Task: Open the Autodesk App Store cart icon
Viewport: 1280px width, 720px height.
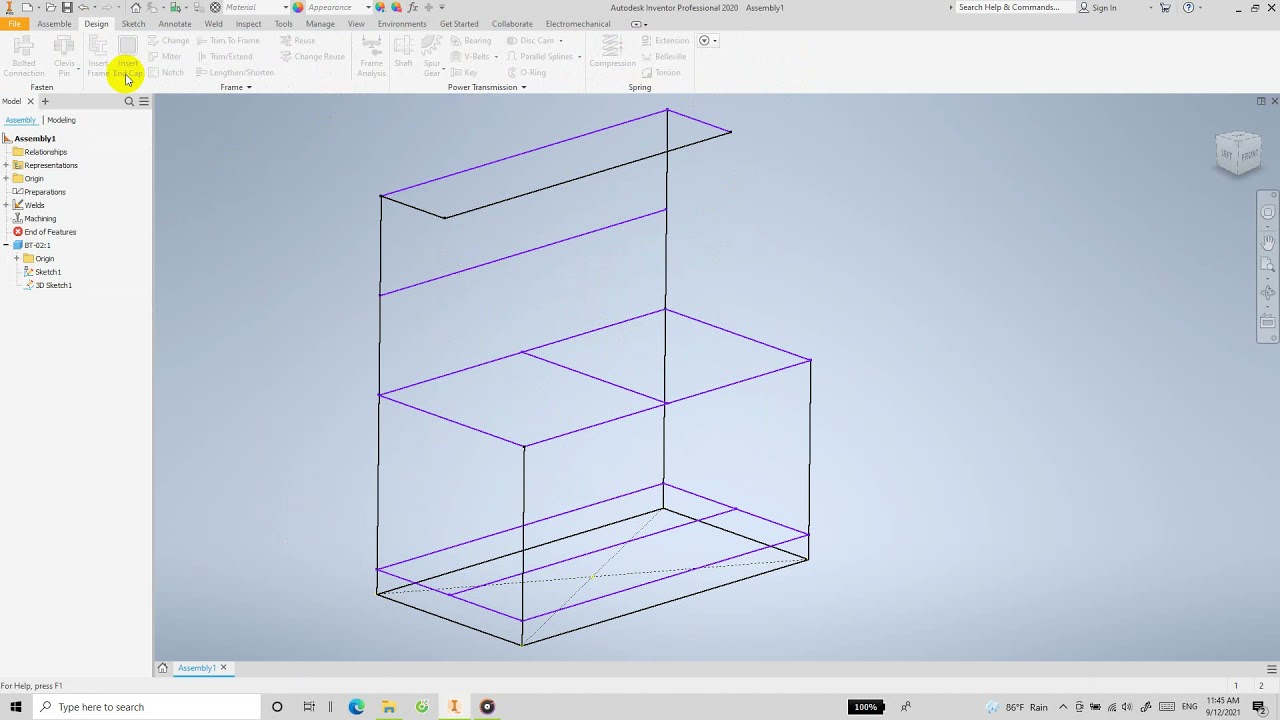Action: (1165, 7)
